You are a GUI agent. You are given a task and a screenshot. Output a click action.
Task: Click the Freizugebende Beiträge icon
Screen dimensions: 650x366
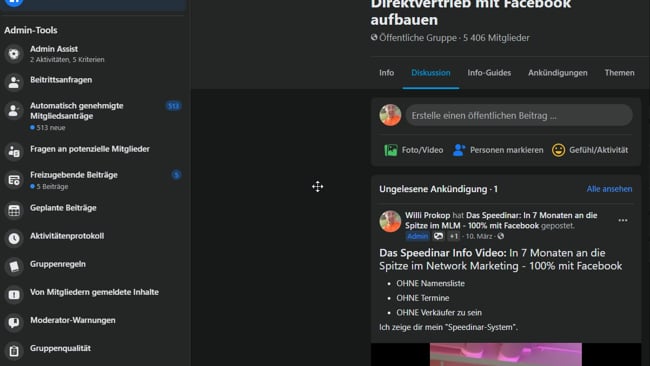(14, 180)
